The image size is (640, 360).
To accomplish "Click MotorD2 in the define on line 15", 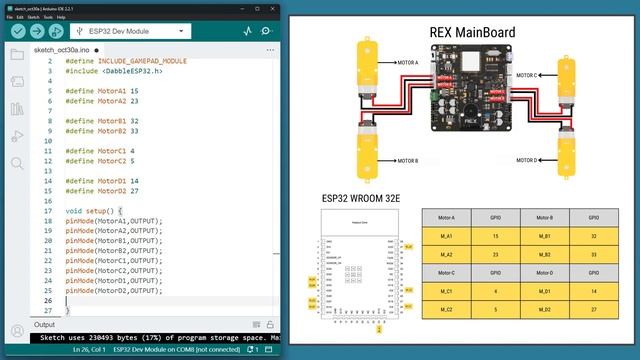I will [x=112, y=191].
